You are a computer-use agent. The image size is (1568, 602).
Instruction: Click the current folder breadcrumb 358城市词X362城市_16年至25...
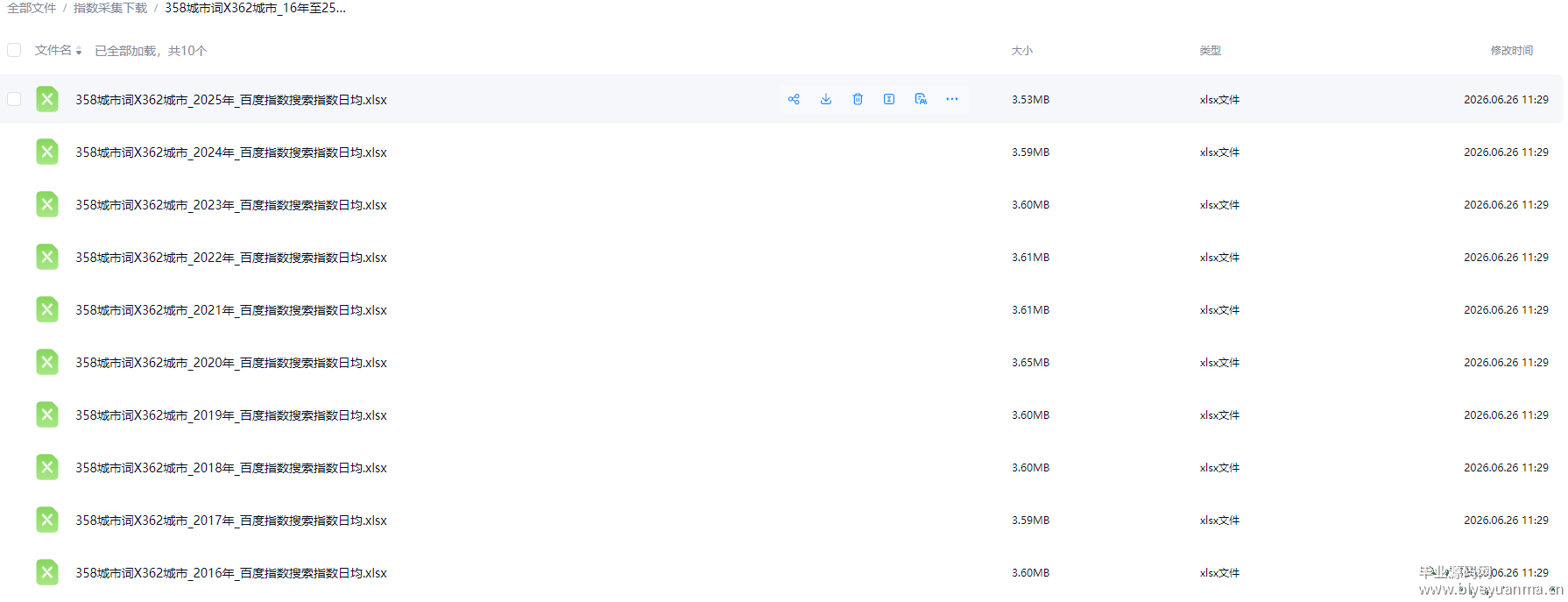point(255,8)
